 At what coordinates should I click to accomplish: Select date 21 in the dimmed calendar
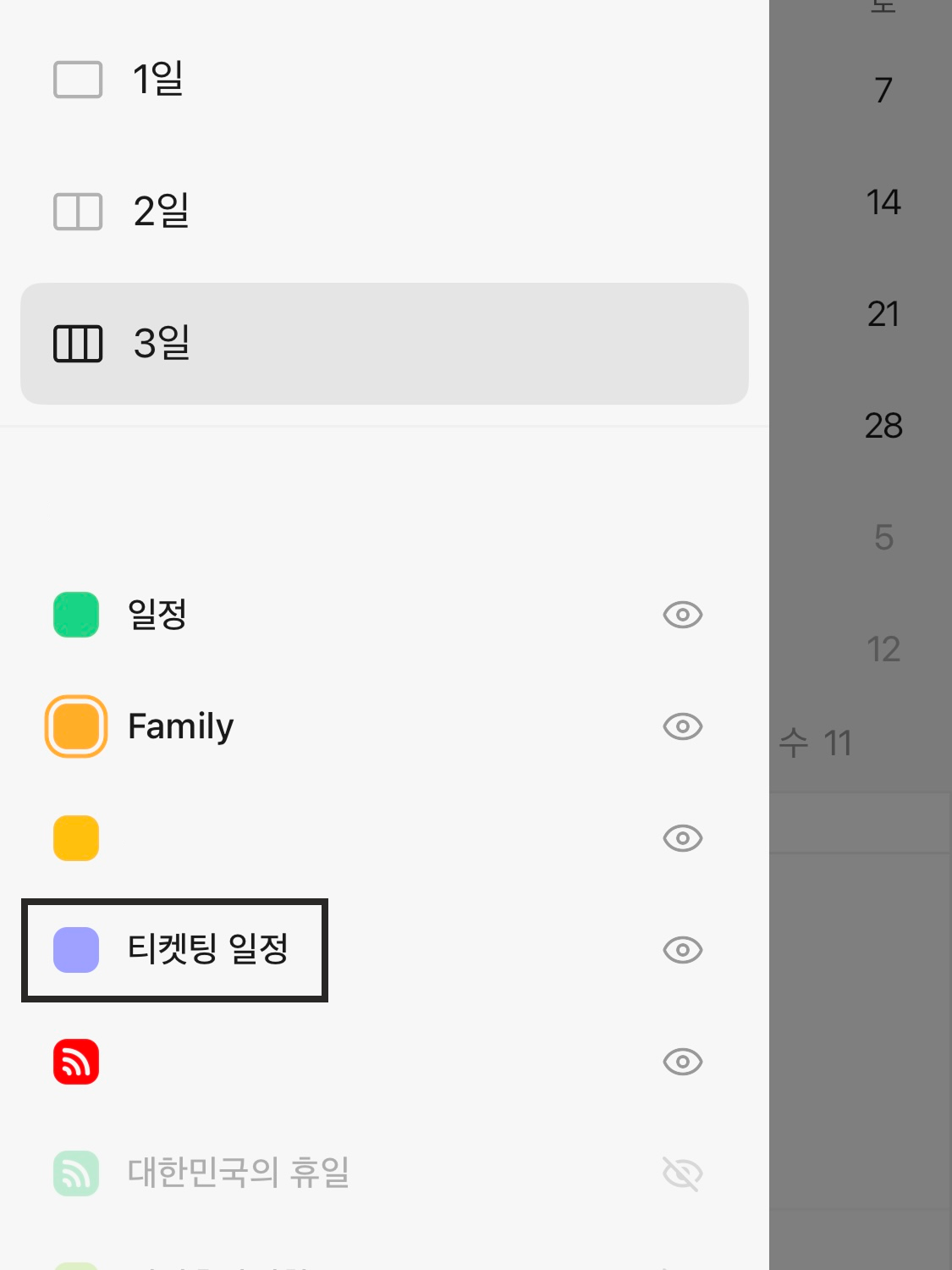click(x=883, y=314)
